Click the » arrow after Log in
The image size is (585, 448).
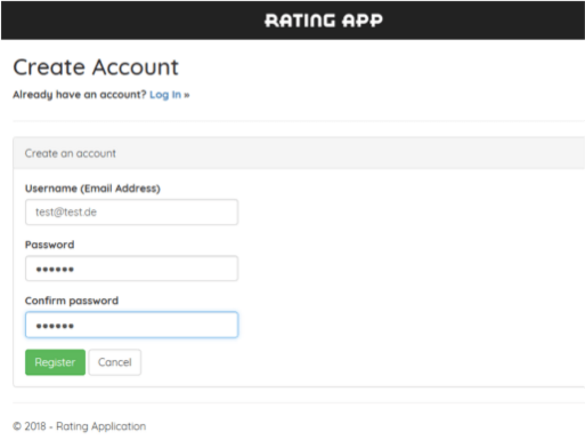pos(187,95)
